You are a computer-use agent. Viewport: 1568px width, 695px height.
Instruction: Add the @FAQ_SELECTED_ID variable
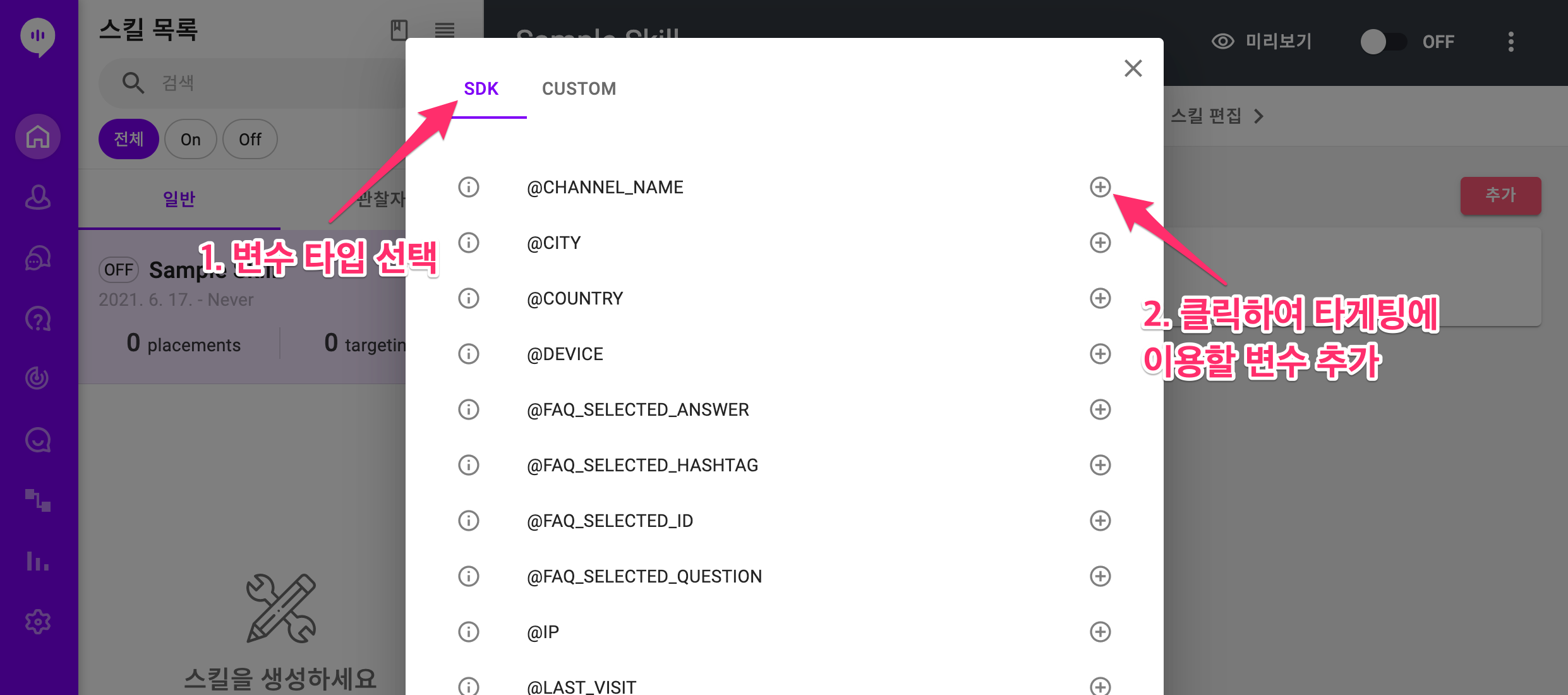coord(1100,521)
